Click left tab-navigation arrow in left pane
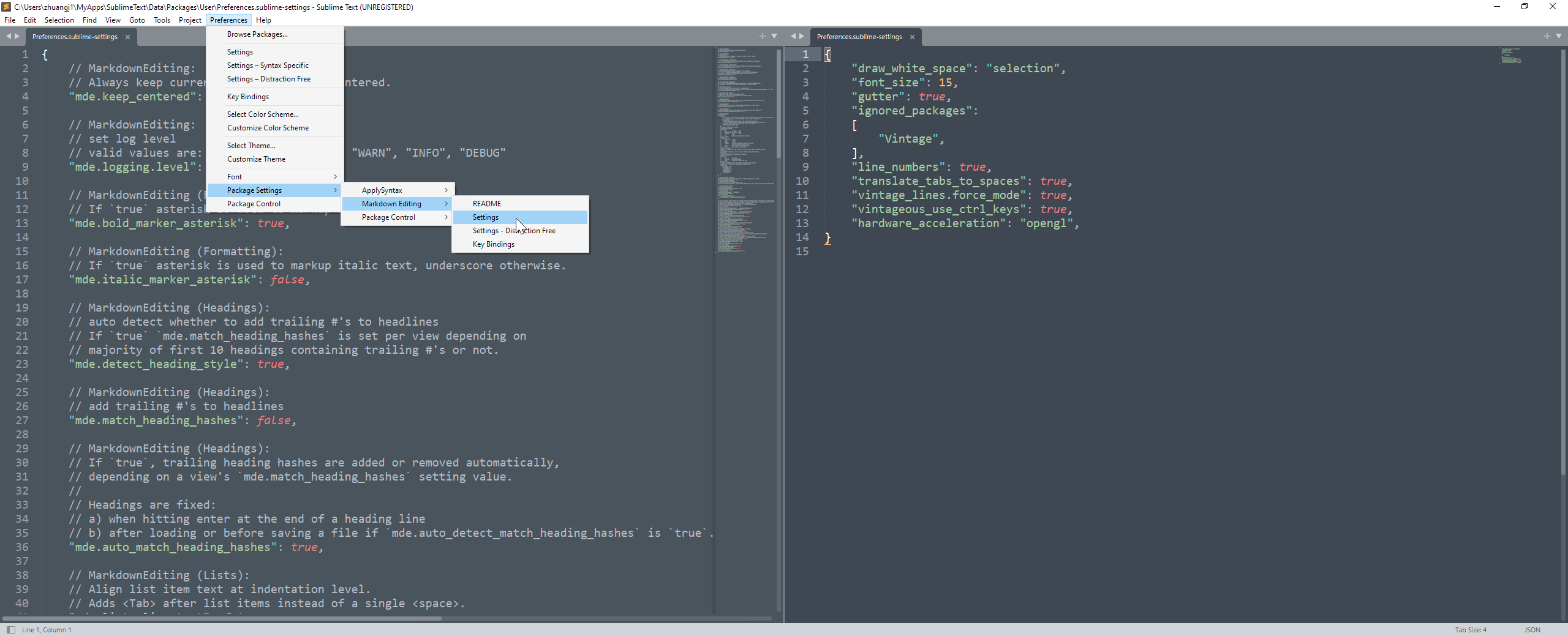The height and width of the screenshot is (636, 1568). [x=9, y=37]
